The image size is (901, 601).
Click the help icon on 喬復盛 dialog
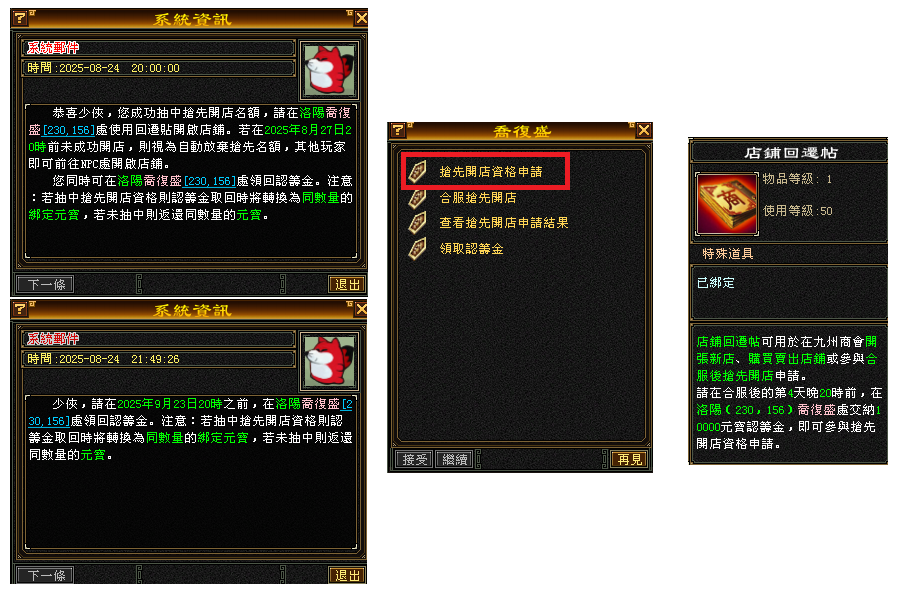point(398,130)
